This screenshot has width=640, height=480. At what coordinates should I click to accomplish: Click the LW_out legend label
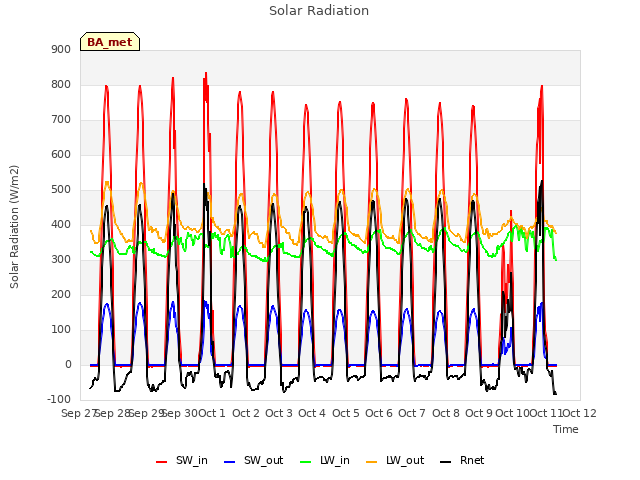pyautogui.click(x=405, y=460)
